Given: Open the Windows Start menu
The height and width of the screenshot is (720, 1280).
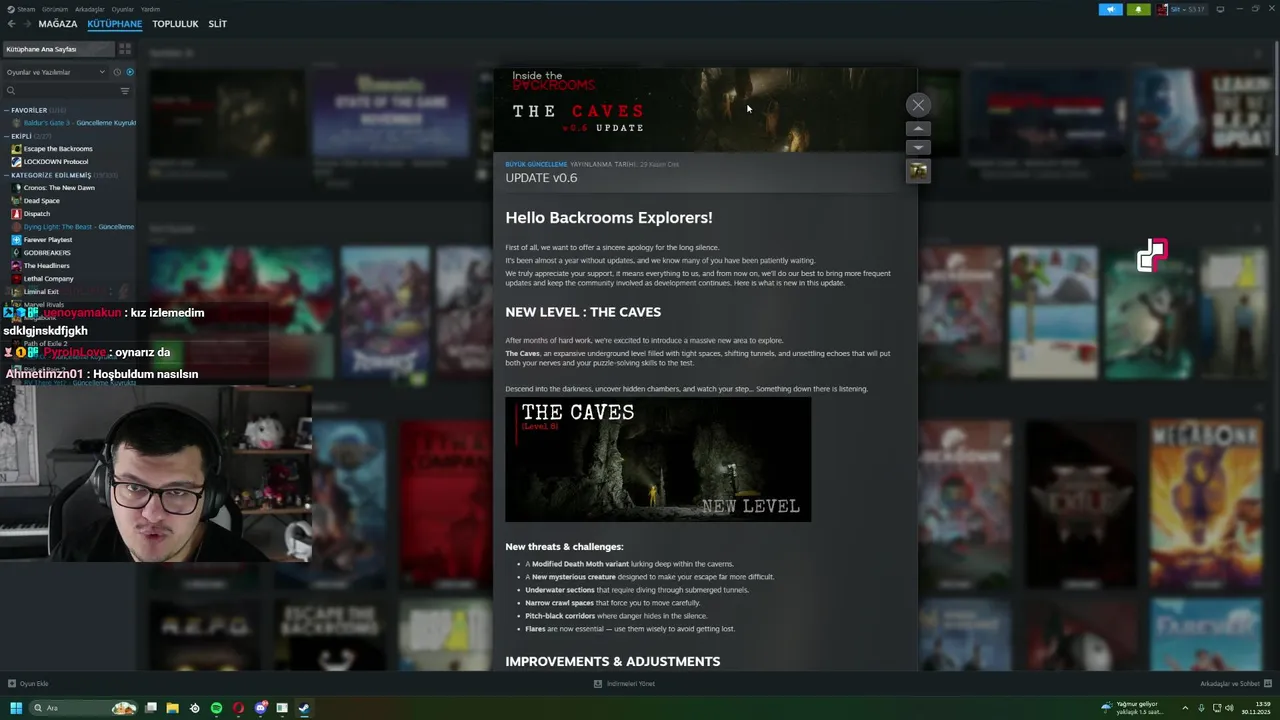Looking at the screenshot, I should pyautogui.click(x=16, y=708).
